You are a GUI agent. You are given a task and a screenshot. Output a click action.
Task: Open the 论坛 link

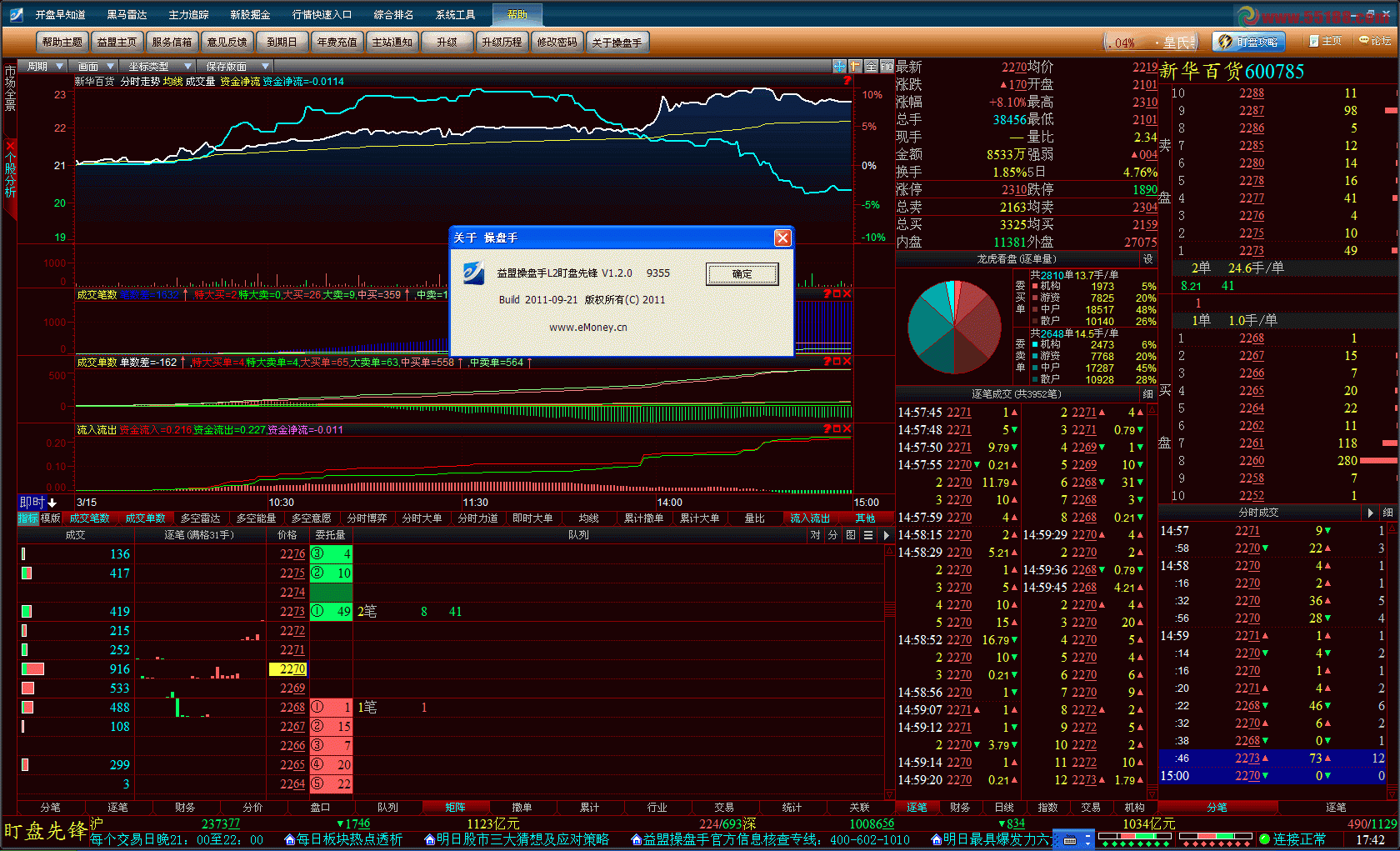[x=1374, y=40]
